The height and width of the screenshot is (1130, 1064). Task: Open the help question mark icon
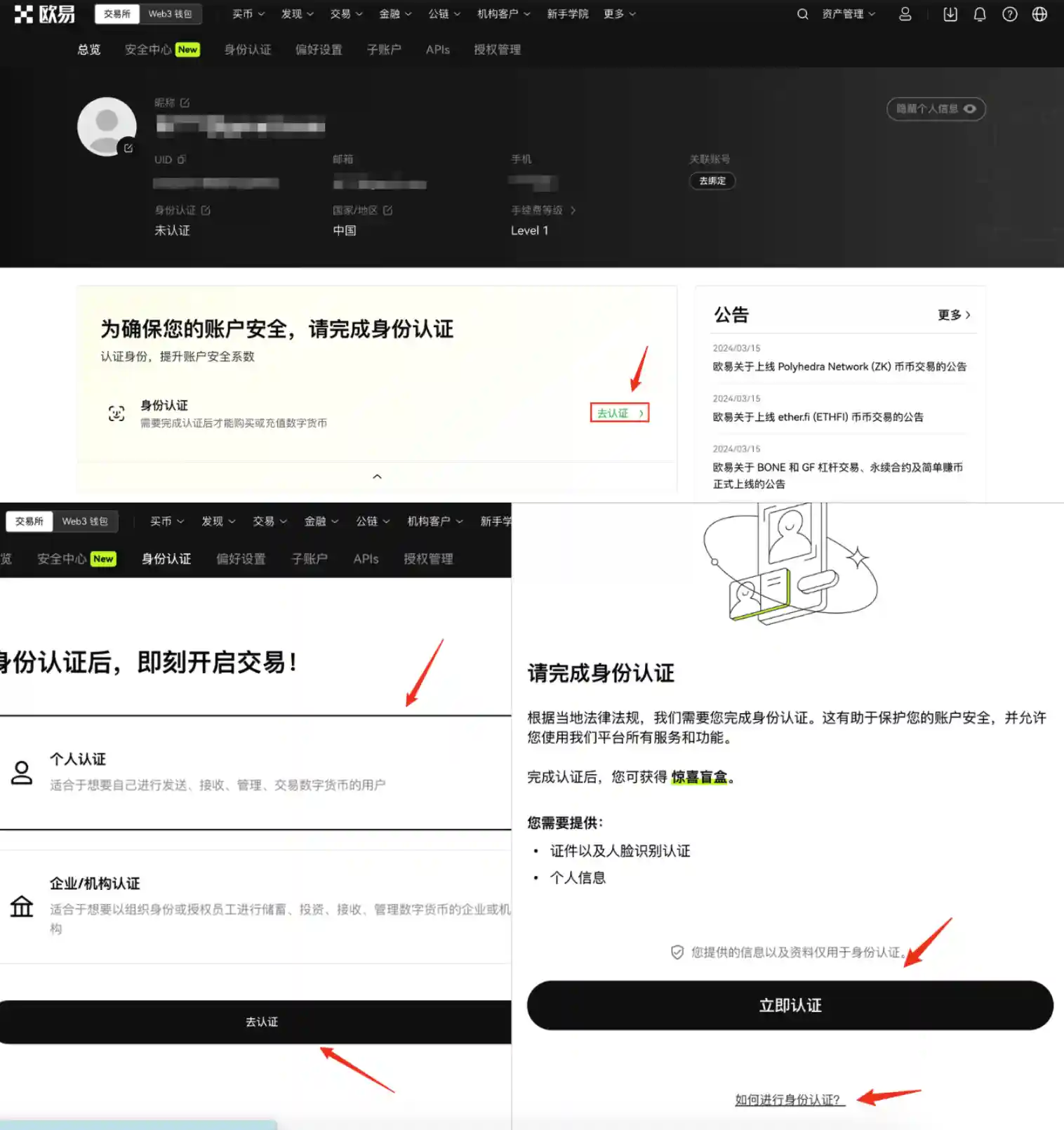(1010, 14)
